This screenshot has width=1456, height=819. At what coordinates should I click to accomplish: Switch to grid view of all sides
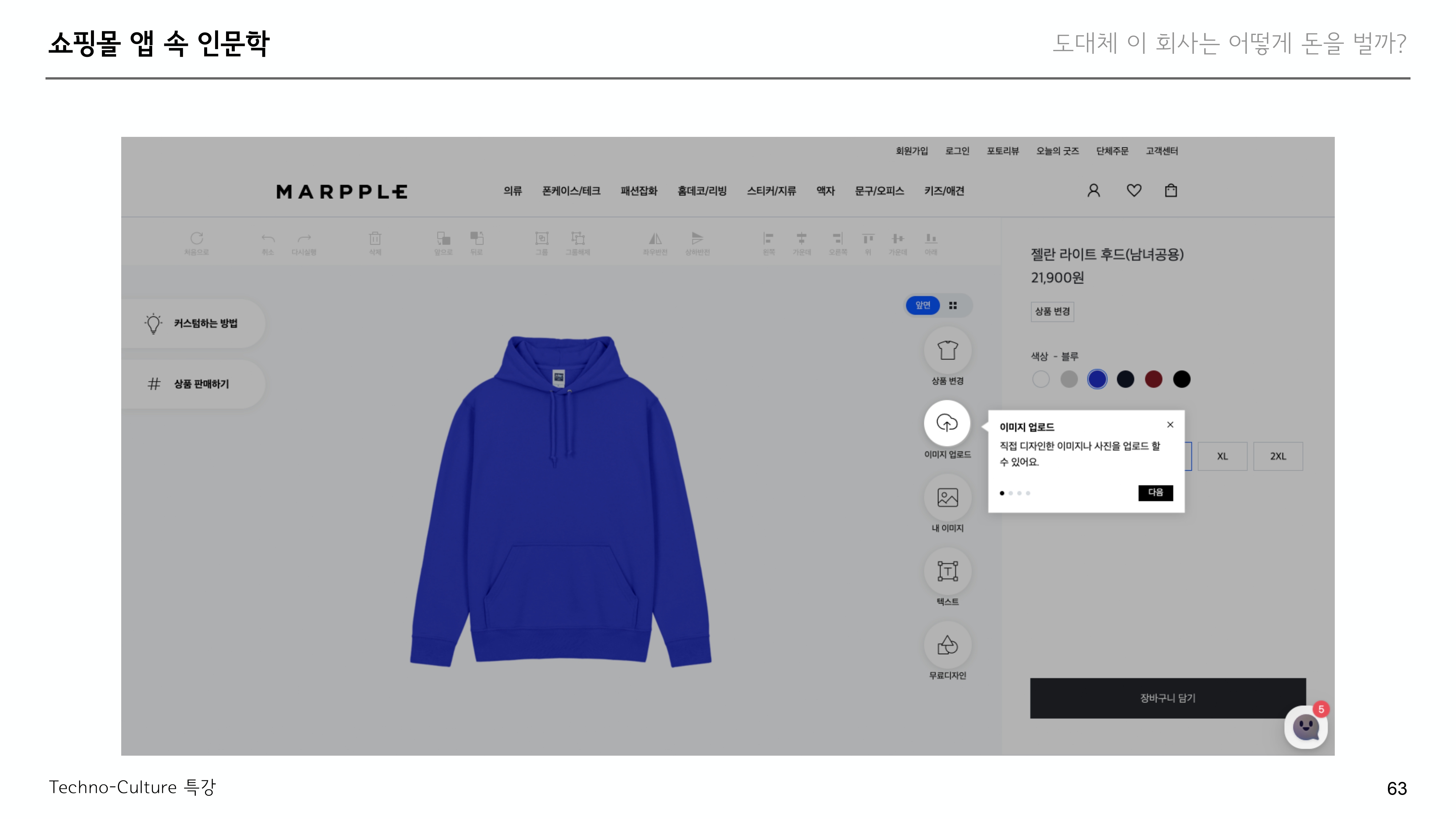953,305
